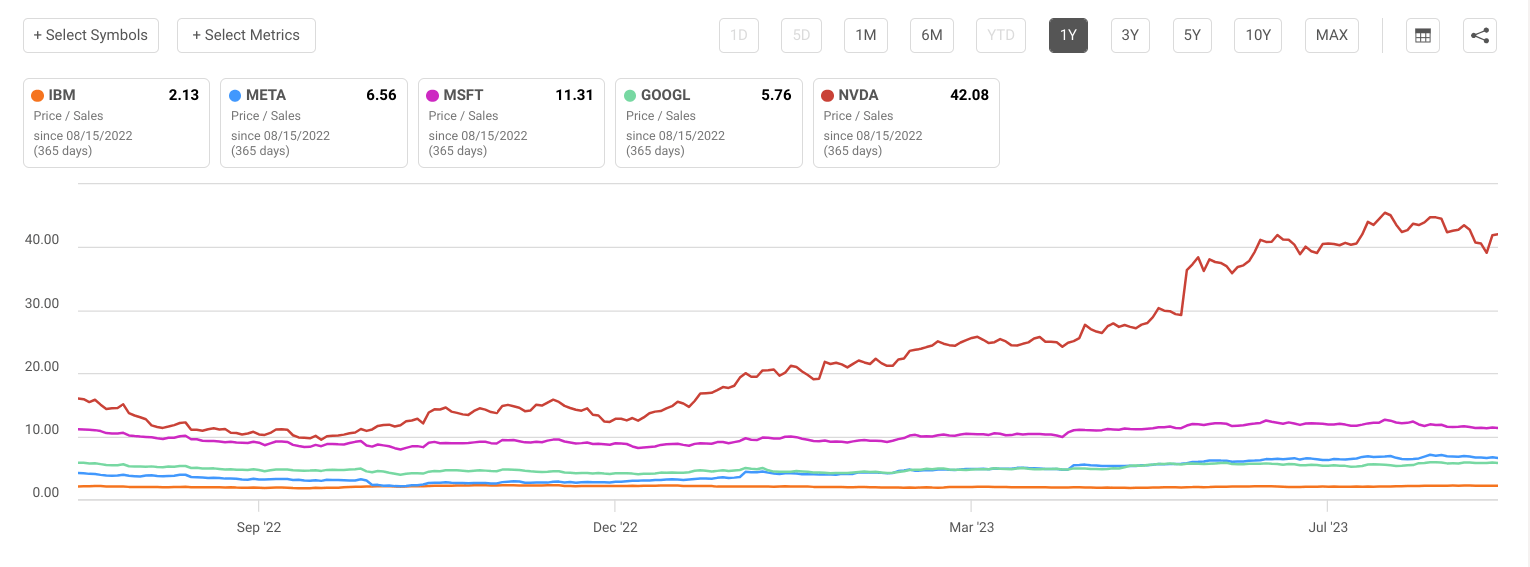Select the NVDA legend card
Screen dimensions: 1530x567
coord(906,123)
